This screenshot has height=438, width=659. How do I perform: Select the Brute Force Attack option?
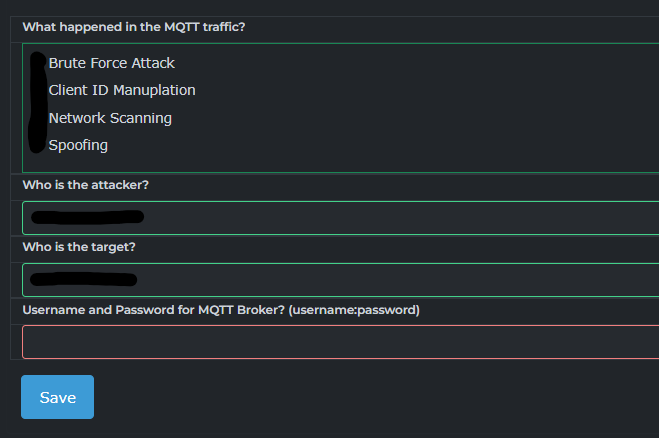pyautogui.click(x=111, y=63)
